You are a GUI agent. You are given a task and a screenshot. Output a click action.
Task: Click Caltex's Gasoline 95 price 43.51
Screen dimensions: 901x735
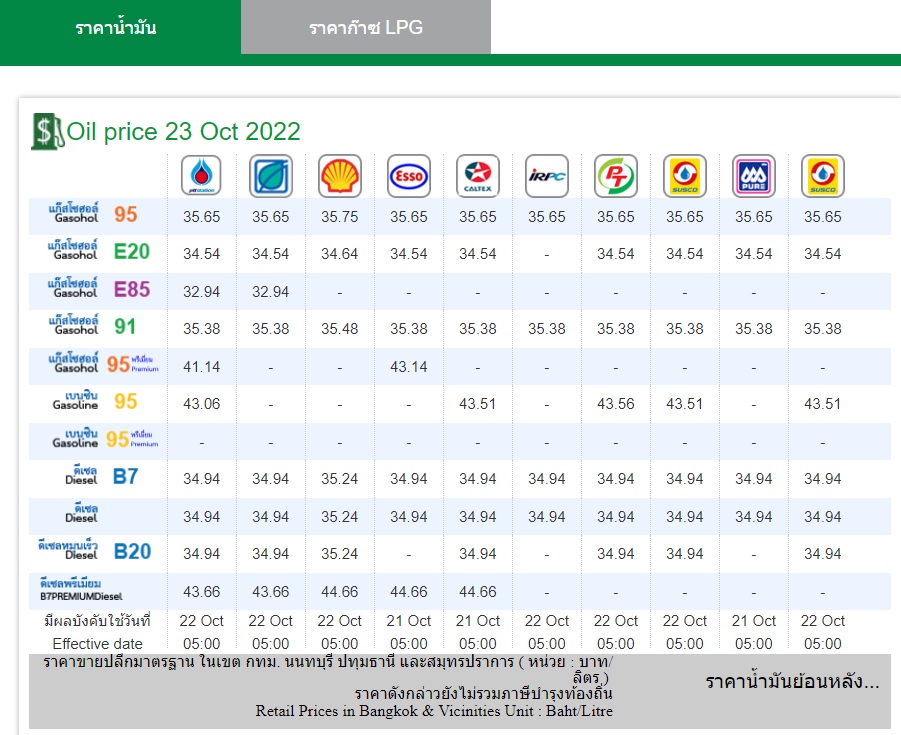pyautogui.click(x=478, y=404)
